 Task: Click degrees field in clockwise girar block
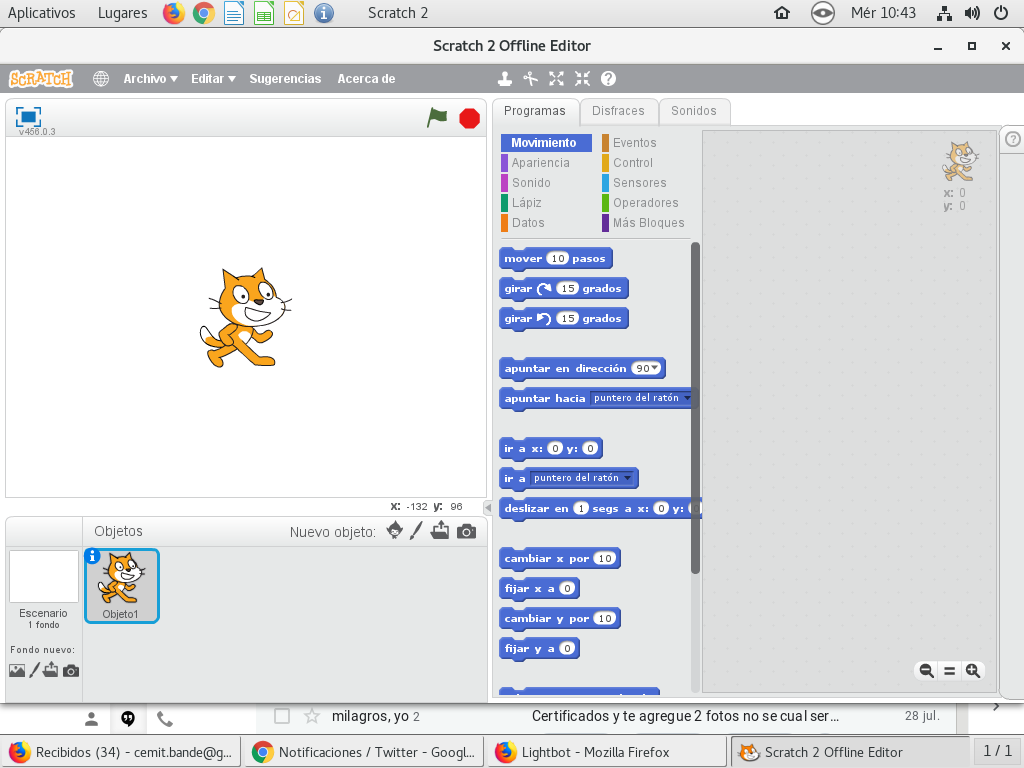[568, 289]
